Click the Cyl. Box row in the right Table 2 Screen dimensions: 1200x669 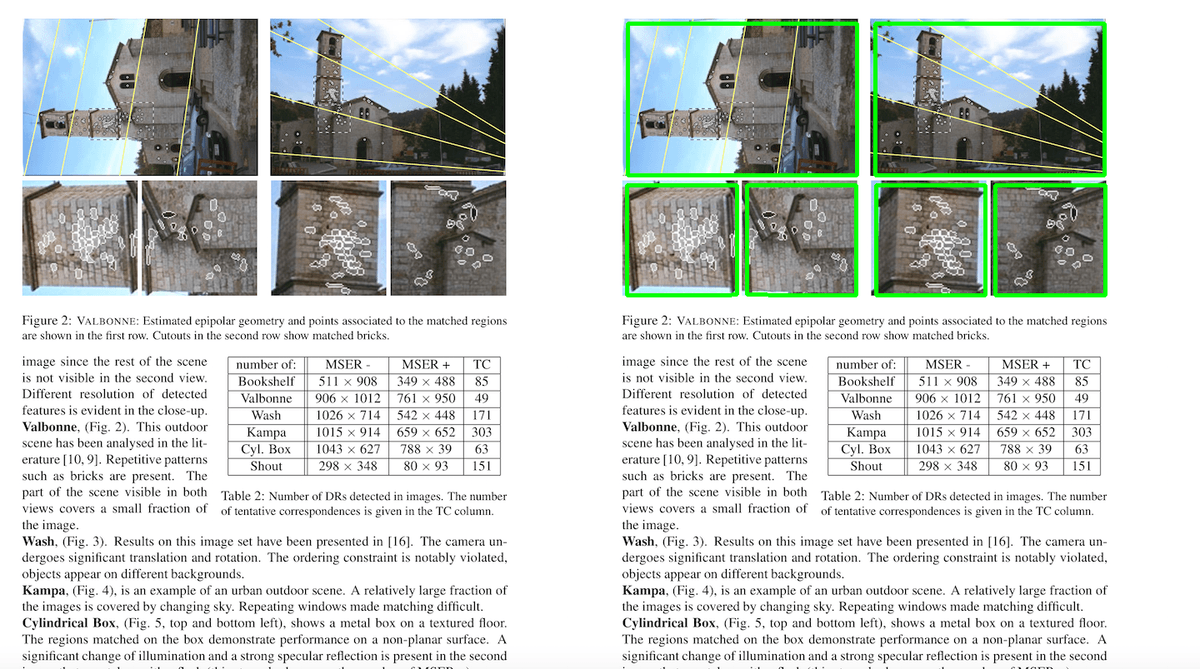[866, 447]
